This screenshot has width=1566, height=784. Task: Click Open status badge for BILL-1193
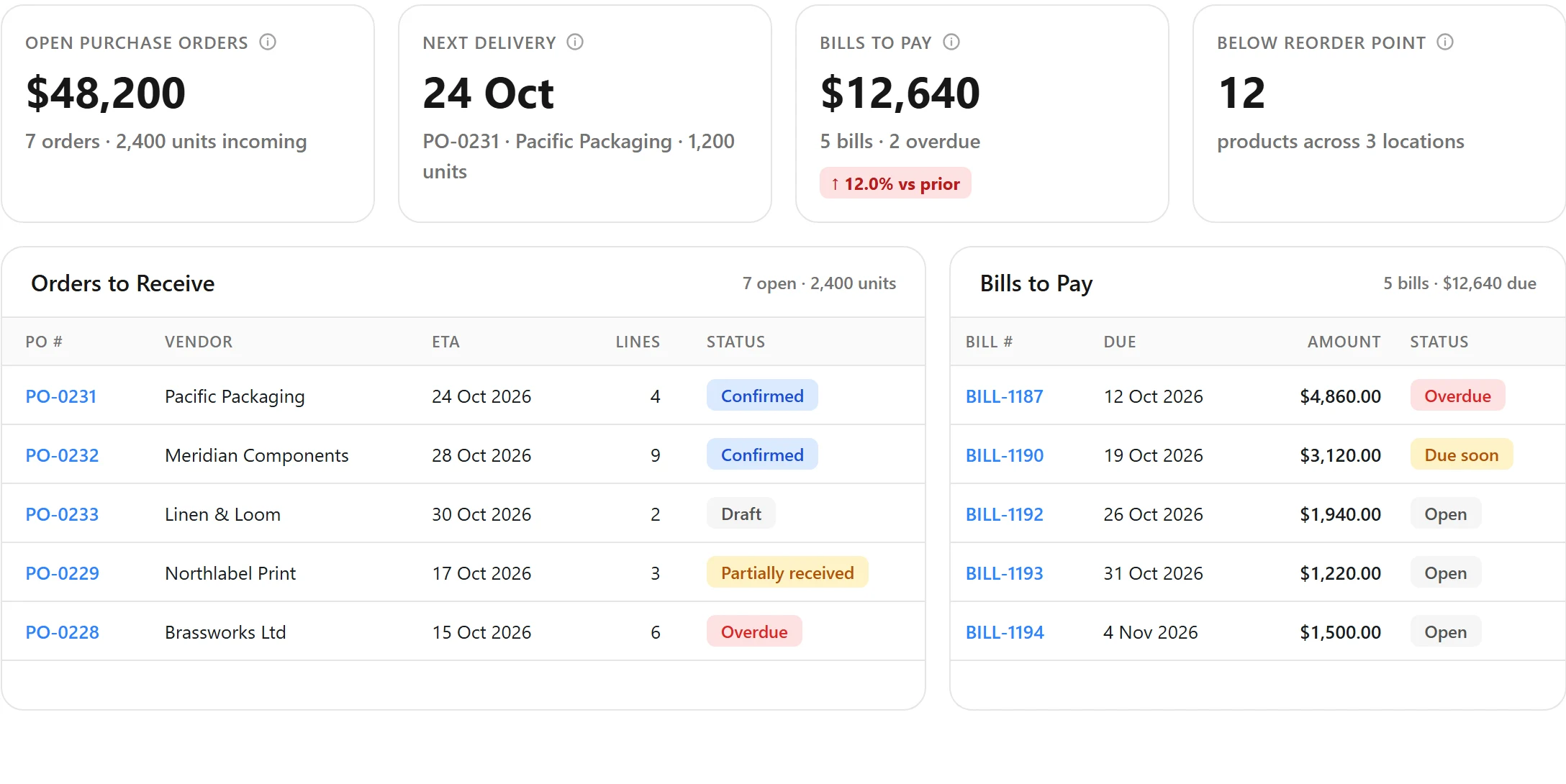click(1446, 573)
